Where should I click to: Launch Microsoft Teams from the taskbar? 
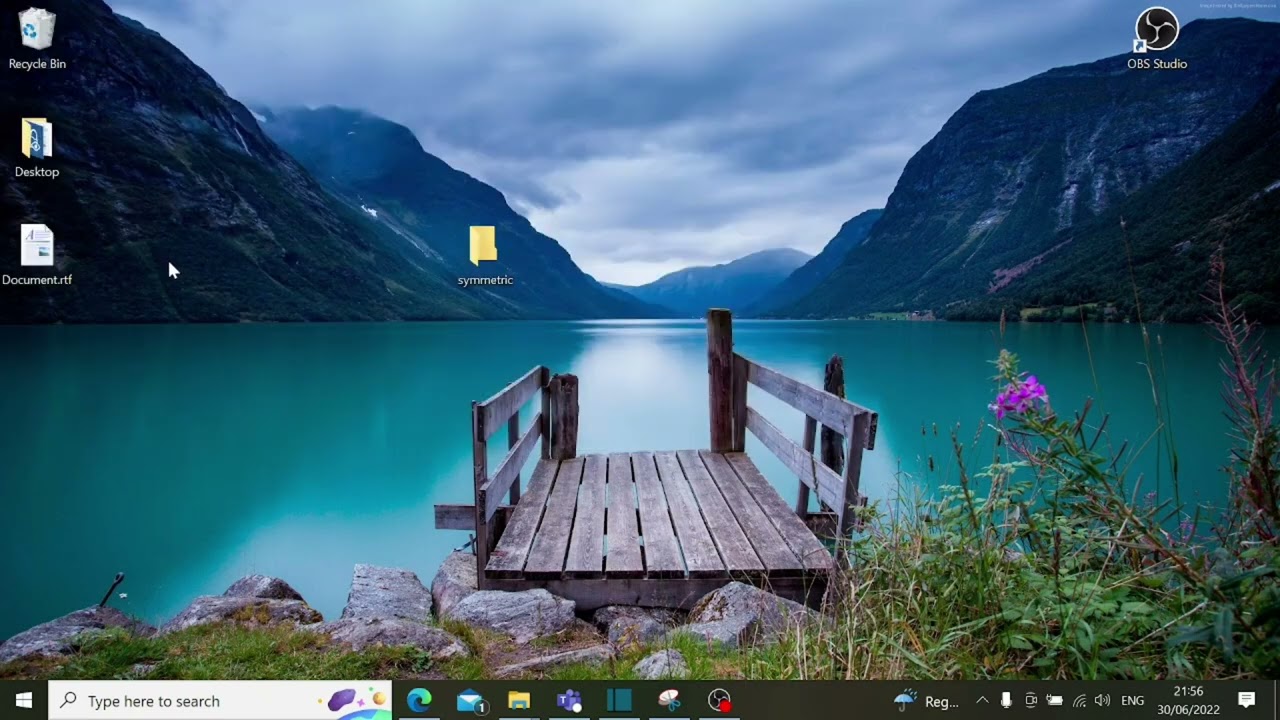[569, 701]
